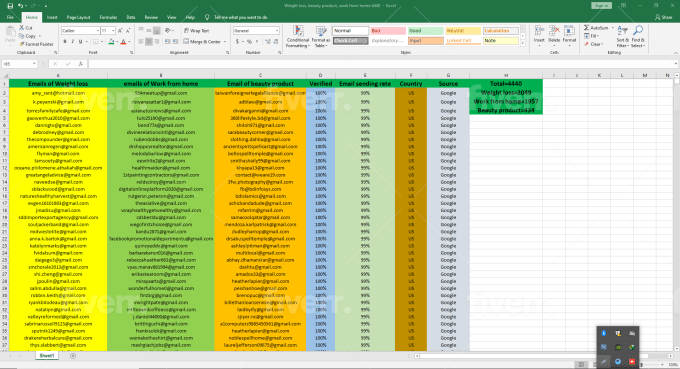Collapse the ribbon with the chevron
This screenshot has width=680, height=369.
pos(675,52)
